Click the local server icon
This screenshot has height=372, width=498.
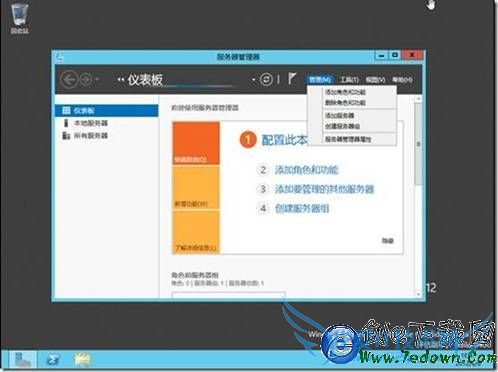point(66,123)
